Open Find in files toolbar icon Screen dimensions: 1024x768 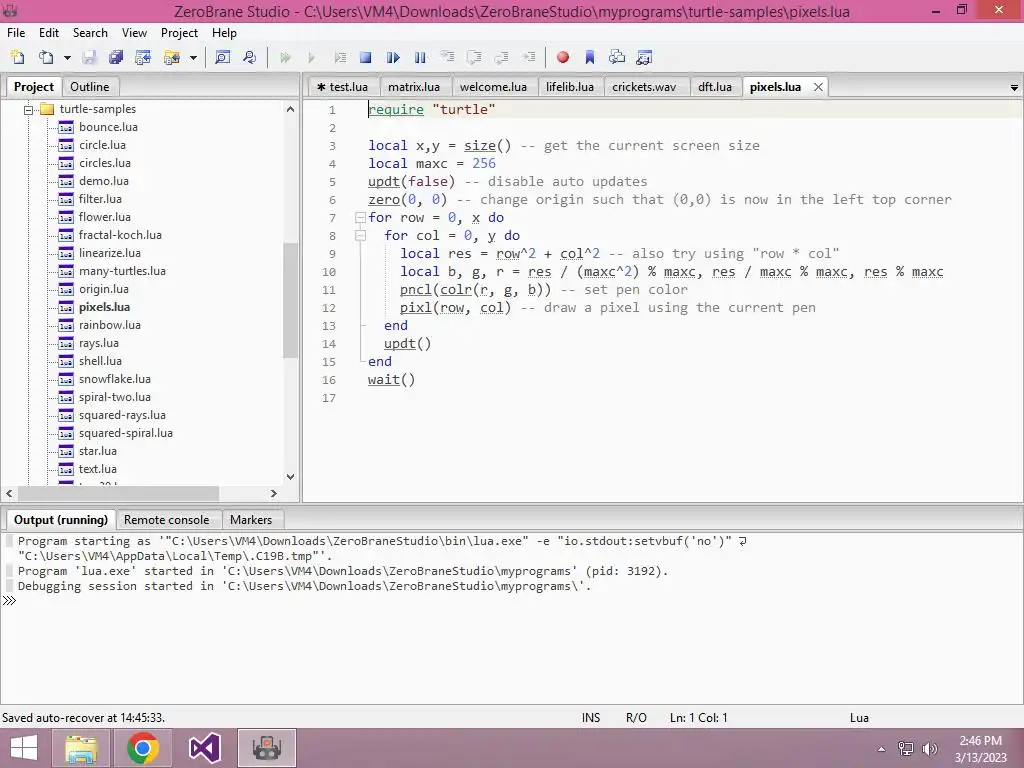coord(249,57)
